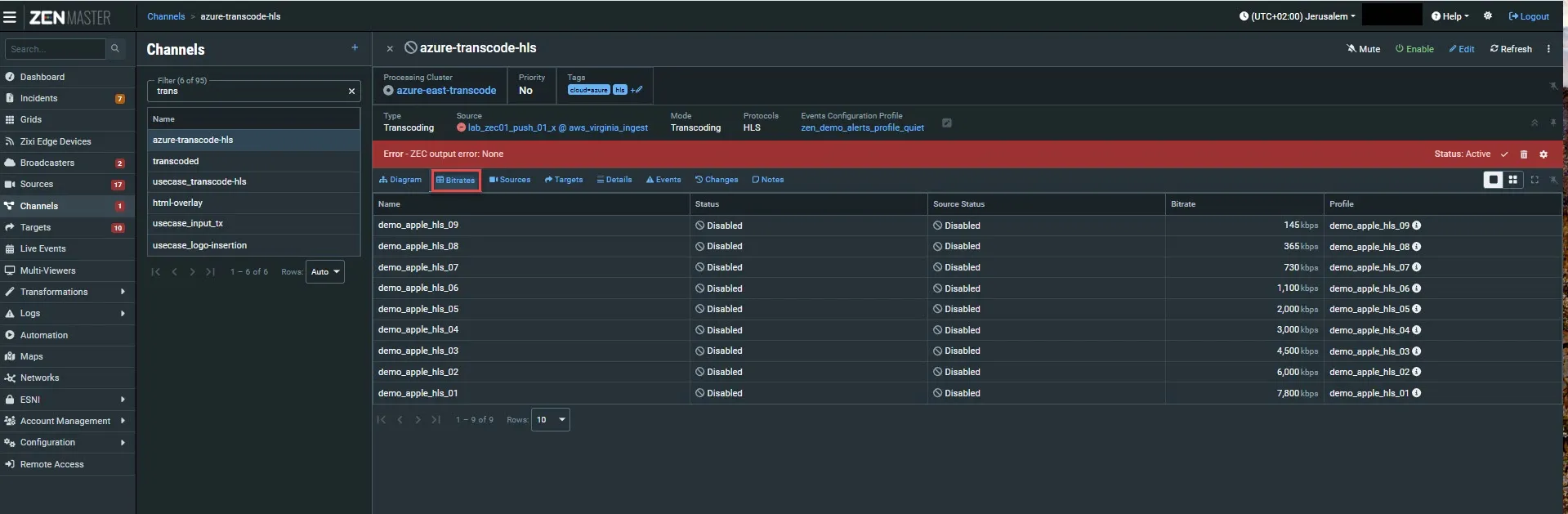Screen dimensions: 1568x514
Task: Edit tags with the pencil icon
Action: pyautogui.click(x=637, y=90)
